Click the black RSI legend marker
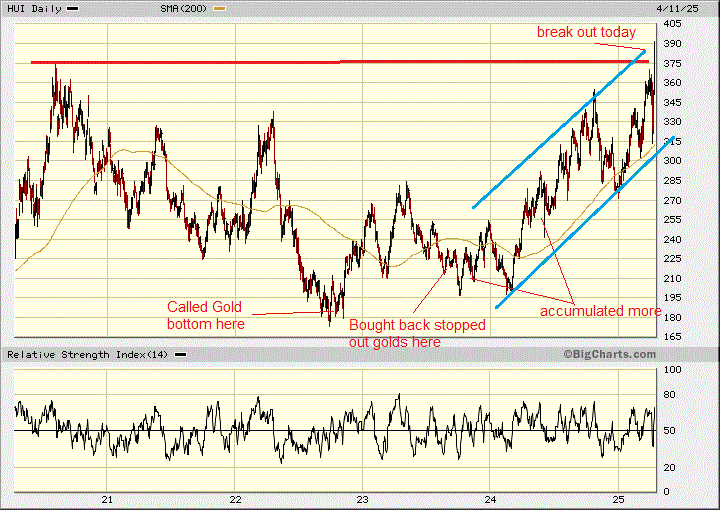720x510 pixels. (180, 355)
